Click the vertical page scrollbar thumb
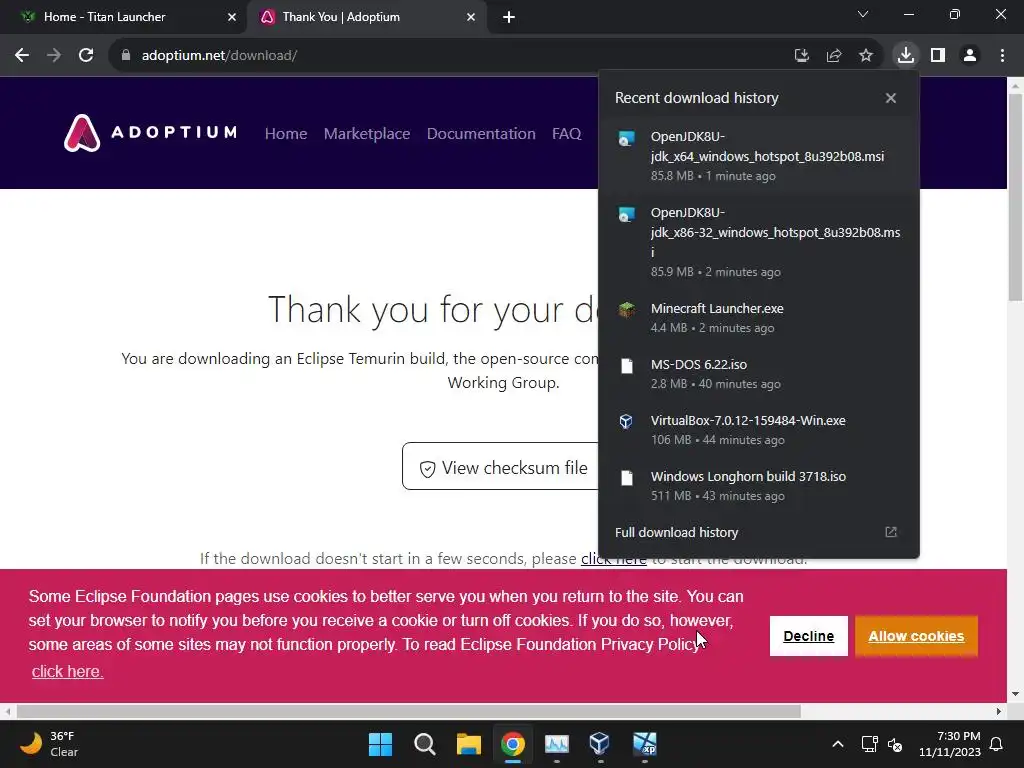The width and height of the screenshot is (1024, 768). [x=1016, y=196]
